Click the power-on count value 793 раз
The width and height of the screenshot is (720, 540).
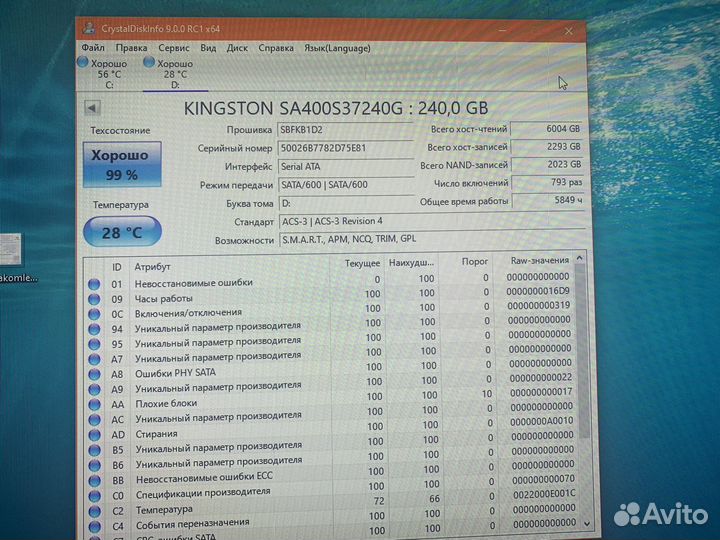(548, 182)
